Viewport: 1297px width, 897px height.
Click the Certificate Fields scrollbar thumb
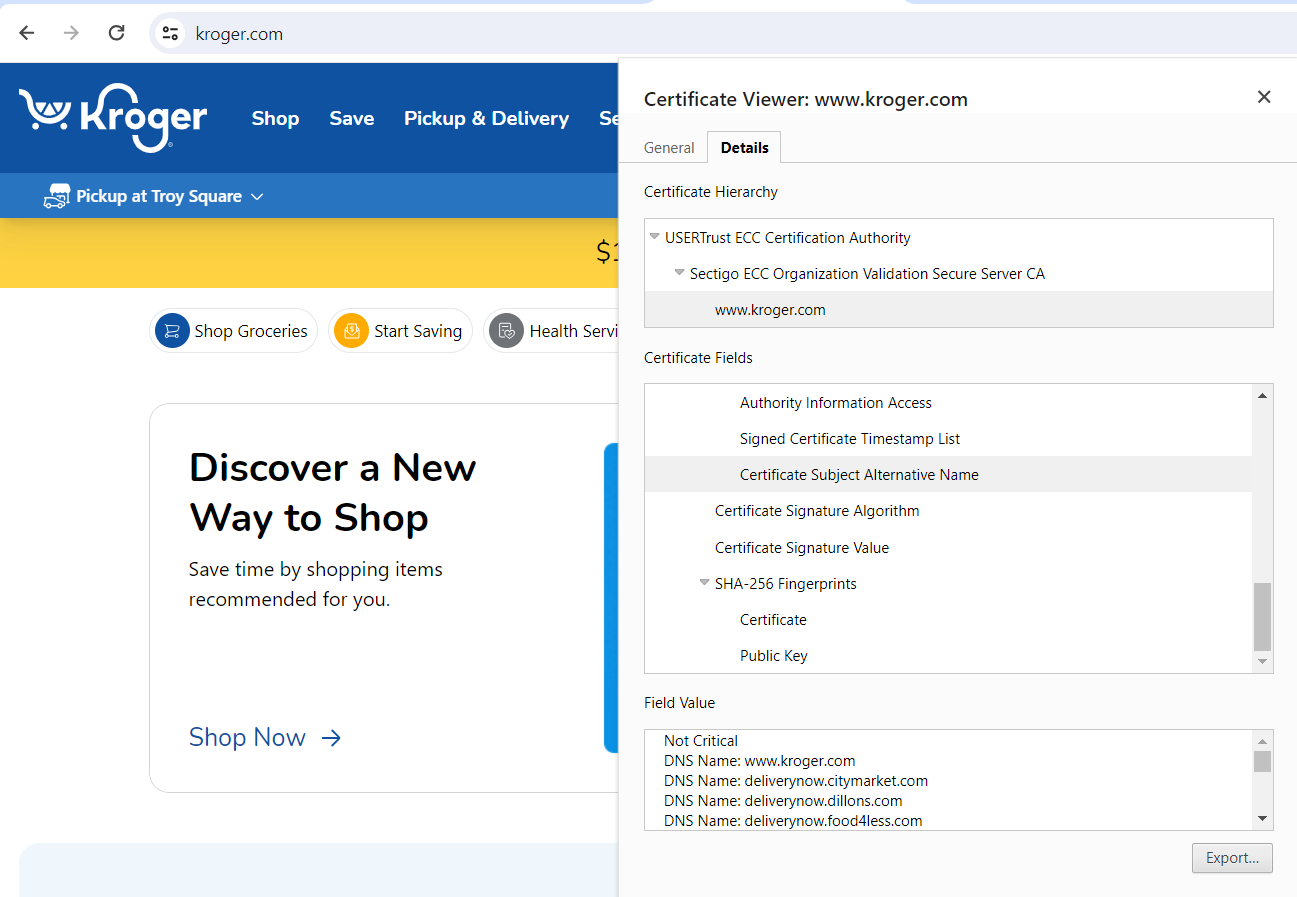[1262, 616]
